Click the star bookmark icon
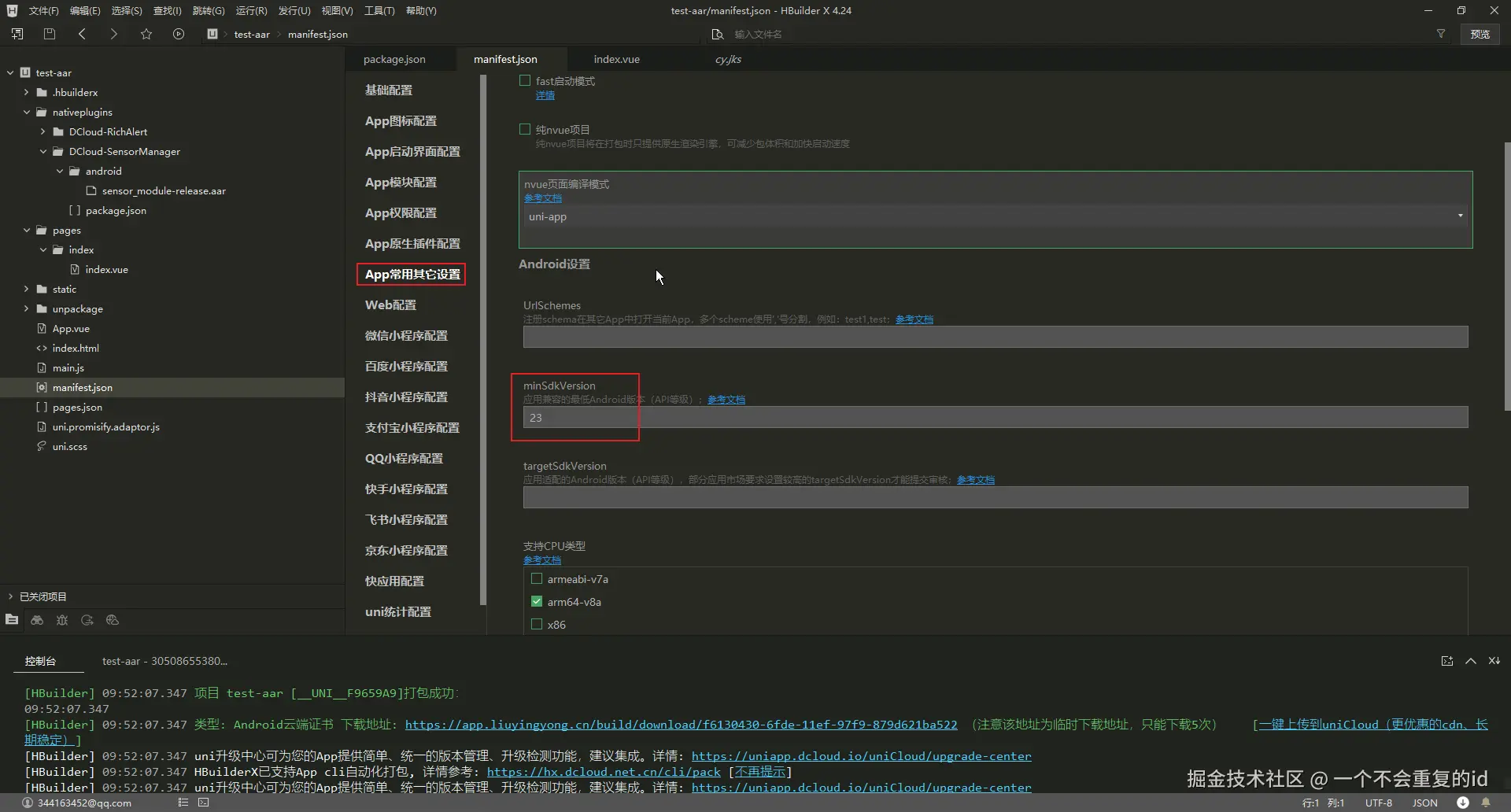Viewport: 1511px width, 812px height. (x=146, y=34)
